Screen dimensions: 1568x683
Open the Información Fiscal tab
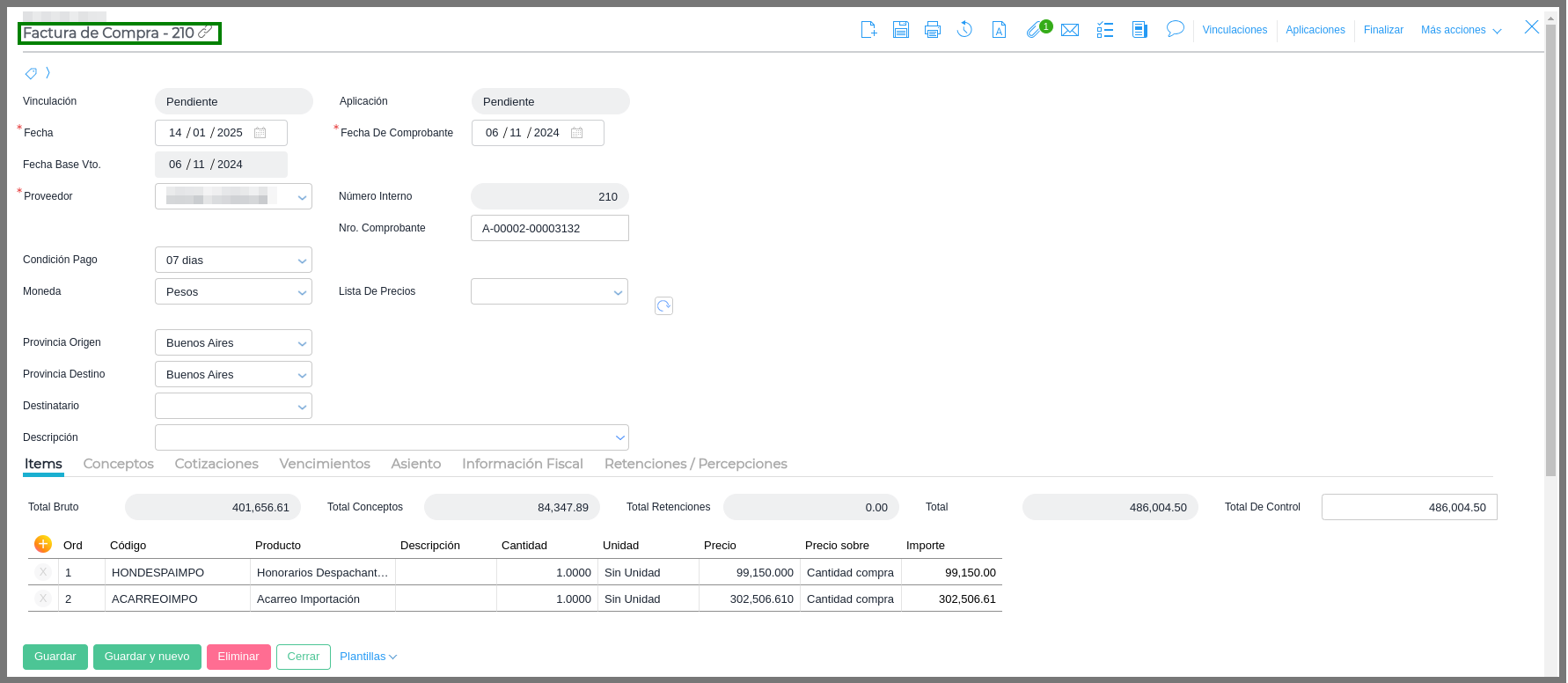(x=522, y=464)
